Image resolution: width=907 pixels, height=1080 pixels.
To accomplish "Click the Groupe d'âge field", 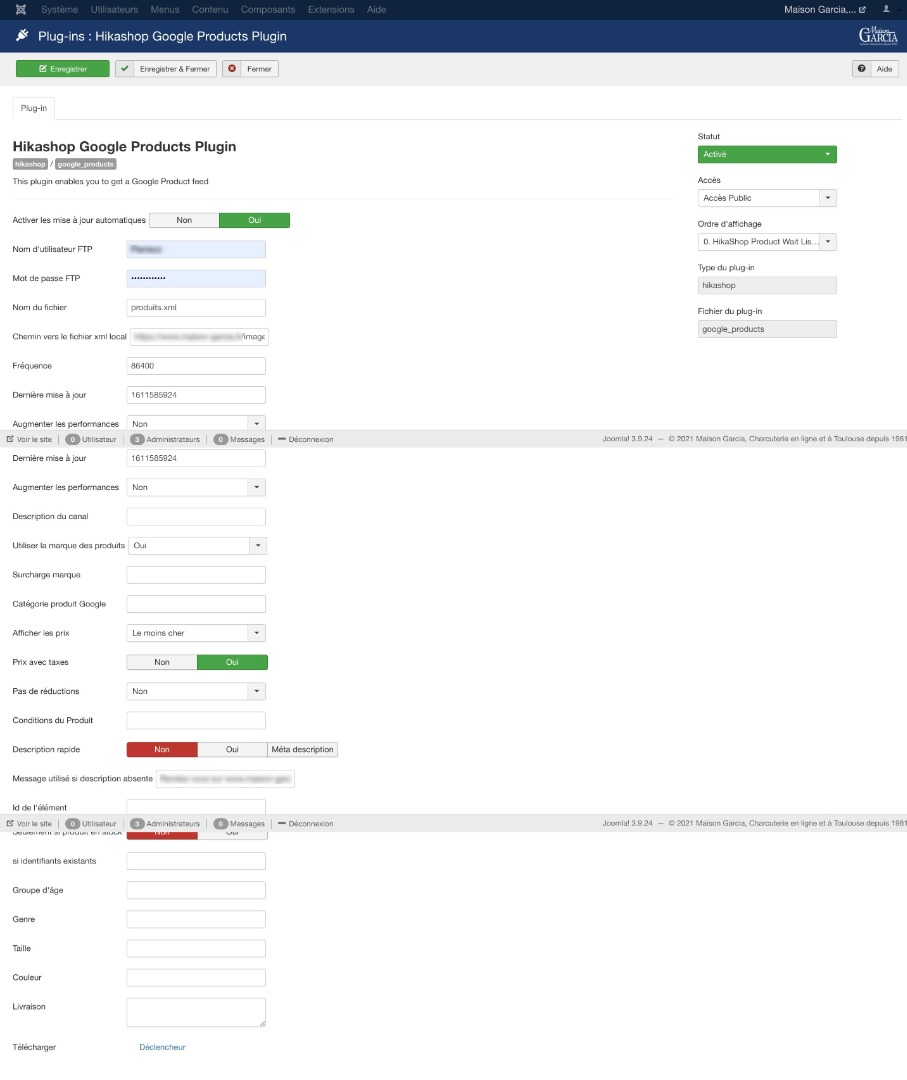I will tap(196, 890).
